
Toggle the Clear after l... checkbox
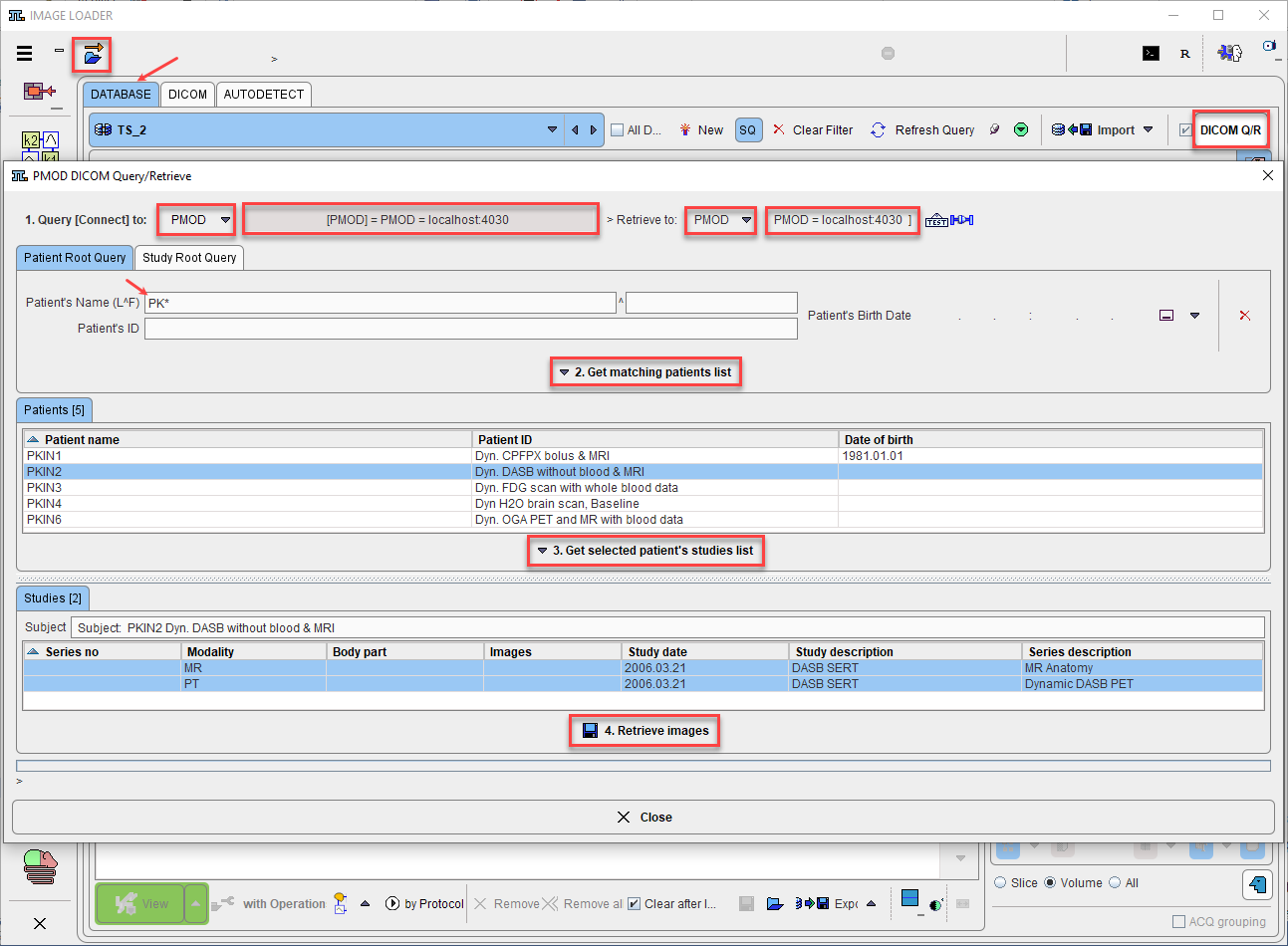click(634, 904)
